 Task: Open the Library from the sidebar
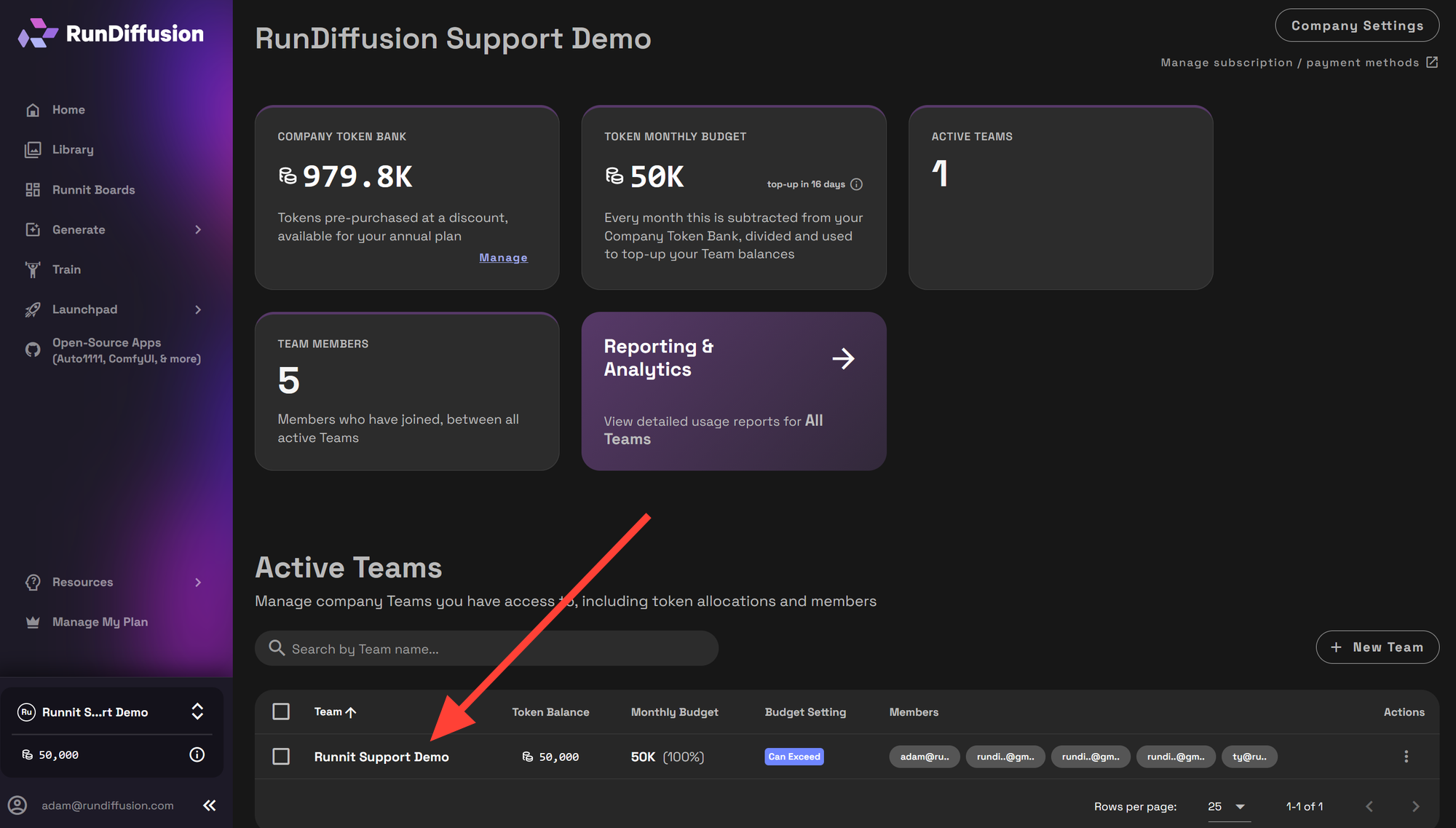(x=73, y=149)
